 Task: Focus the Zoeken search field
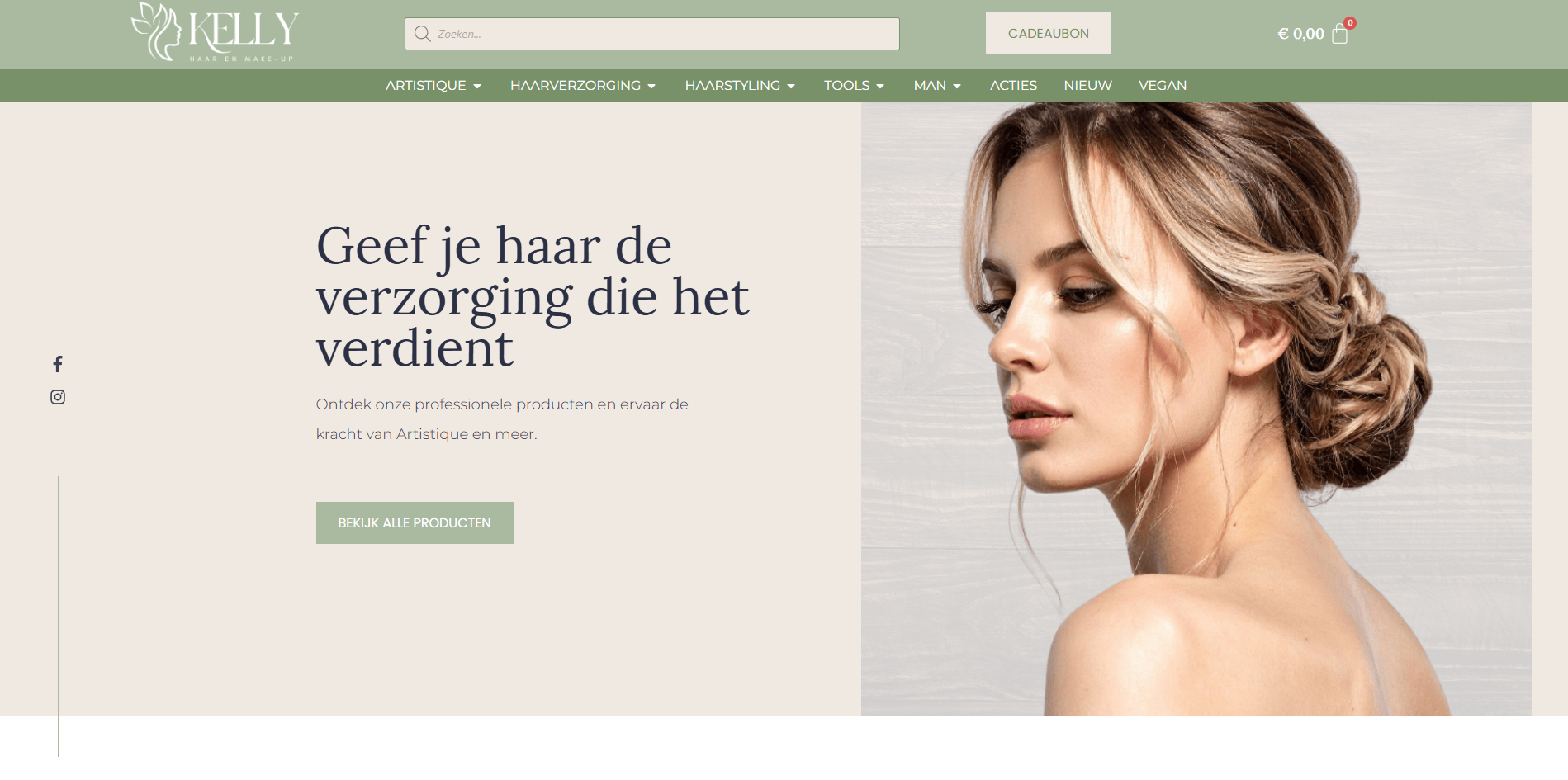click(652, 34)
